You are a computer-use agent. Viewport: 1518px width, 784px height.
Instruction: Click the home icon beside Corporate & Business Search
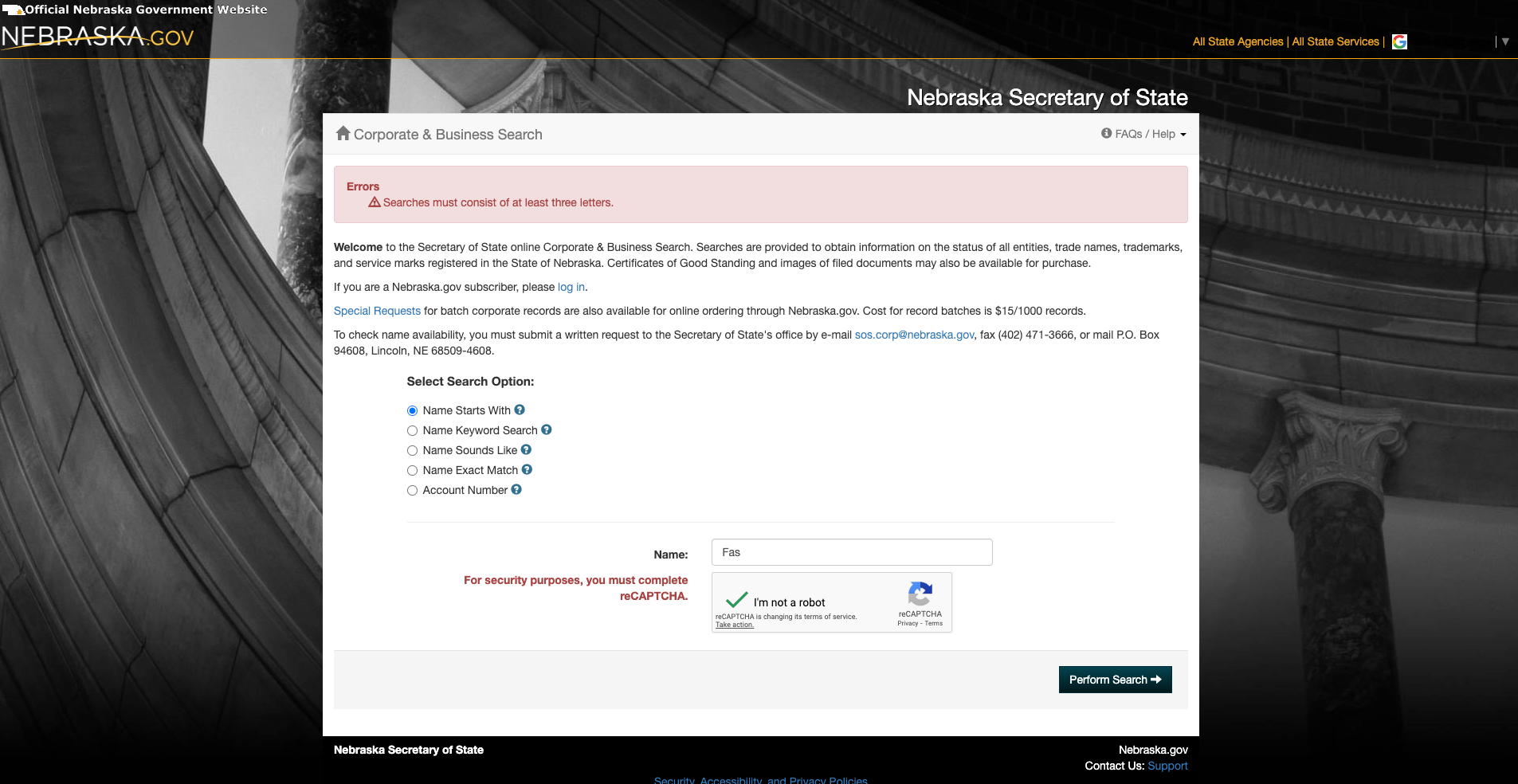point(343,134)
